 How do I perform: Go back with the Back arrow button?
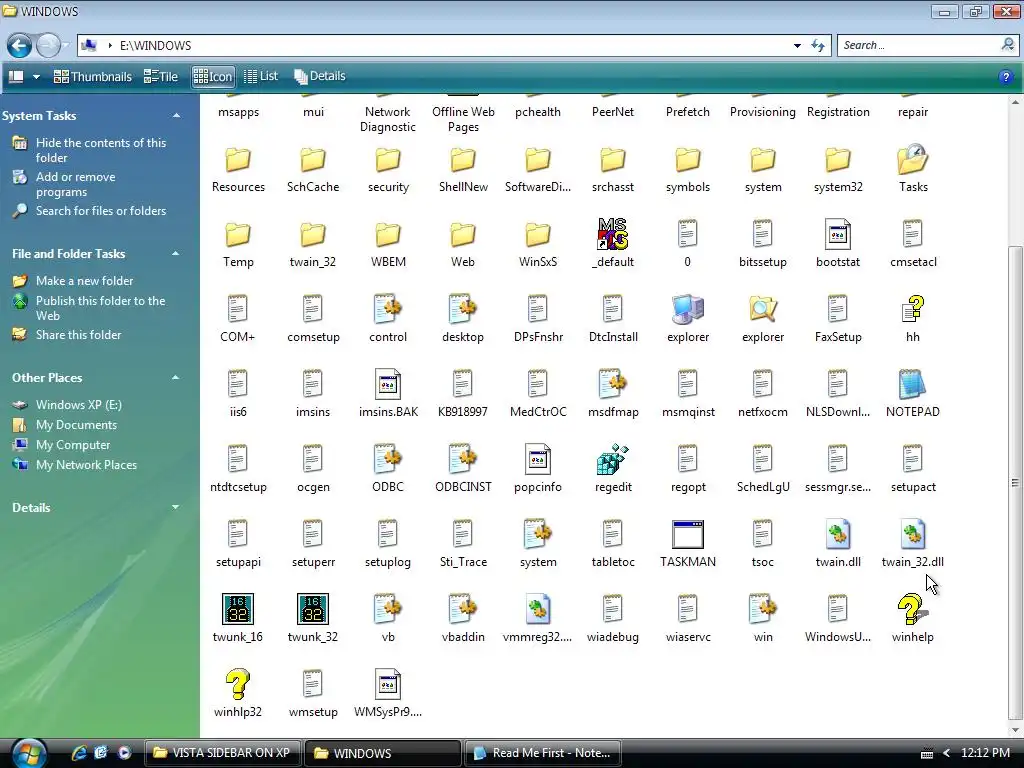pyautogui.click(x=20, y=46)
